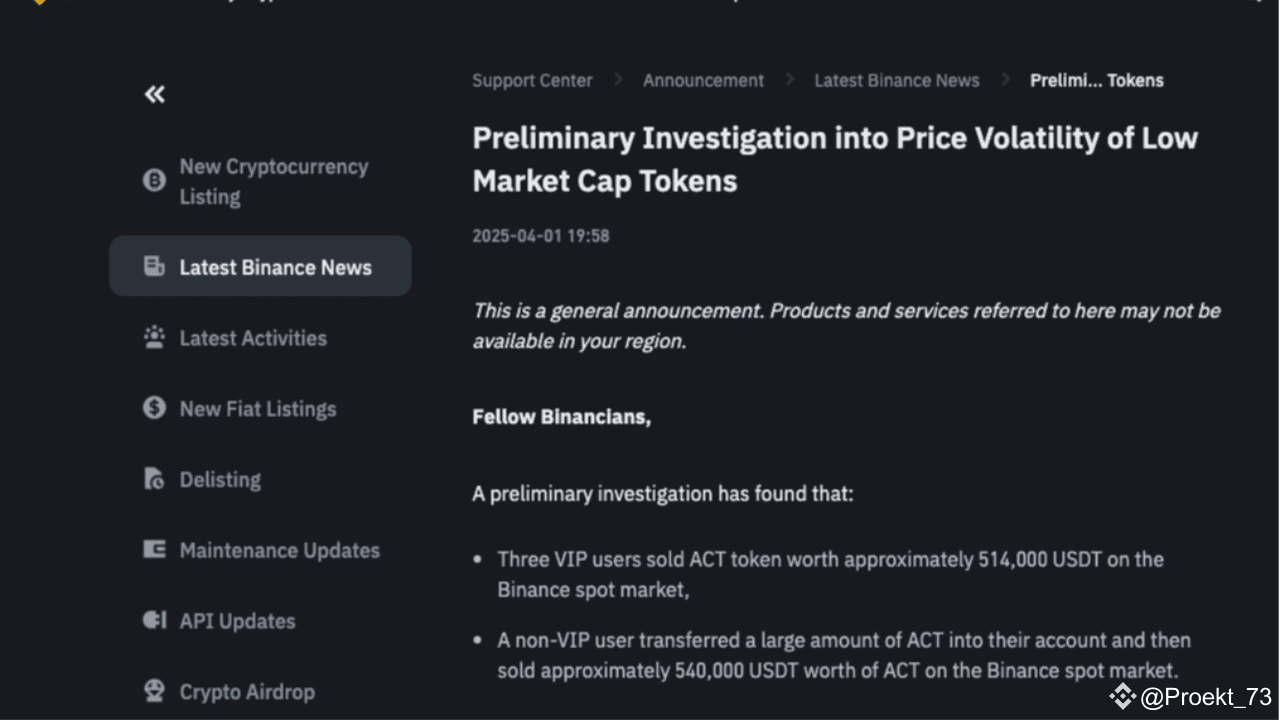
Task: Click the article title about Low Market Cap Tokens
Action: (x=835, y=158)
